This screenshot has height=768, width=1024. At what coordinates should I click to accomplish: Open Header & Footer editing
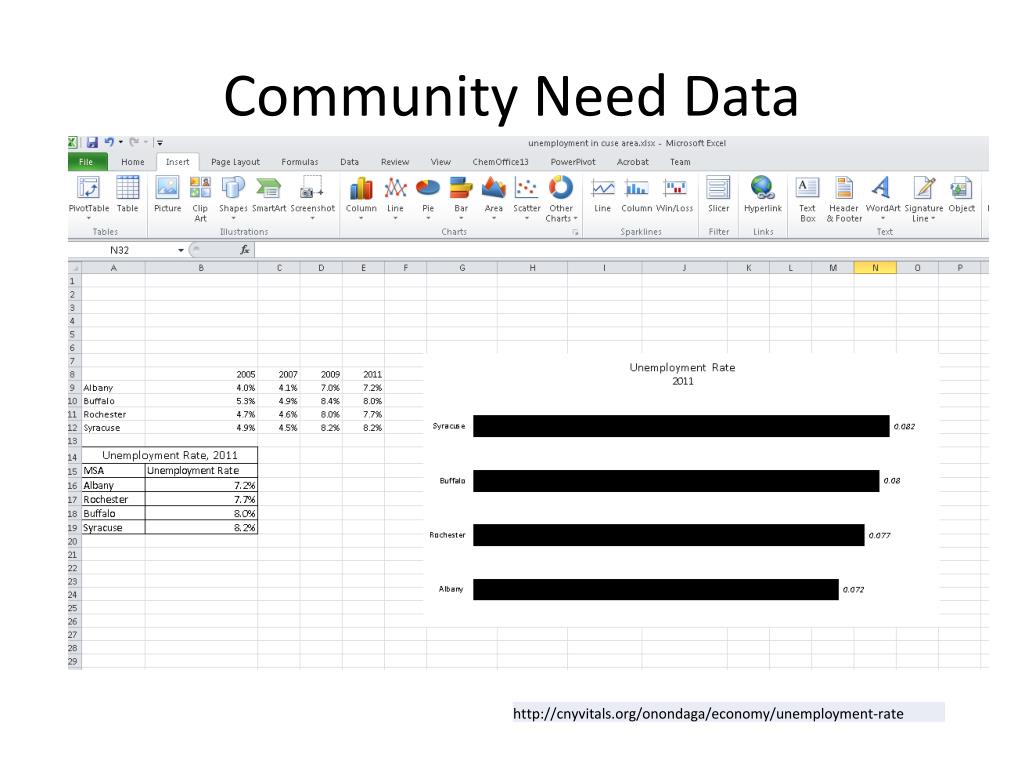tap(844, 199)
